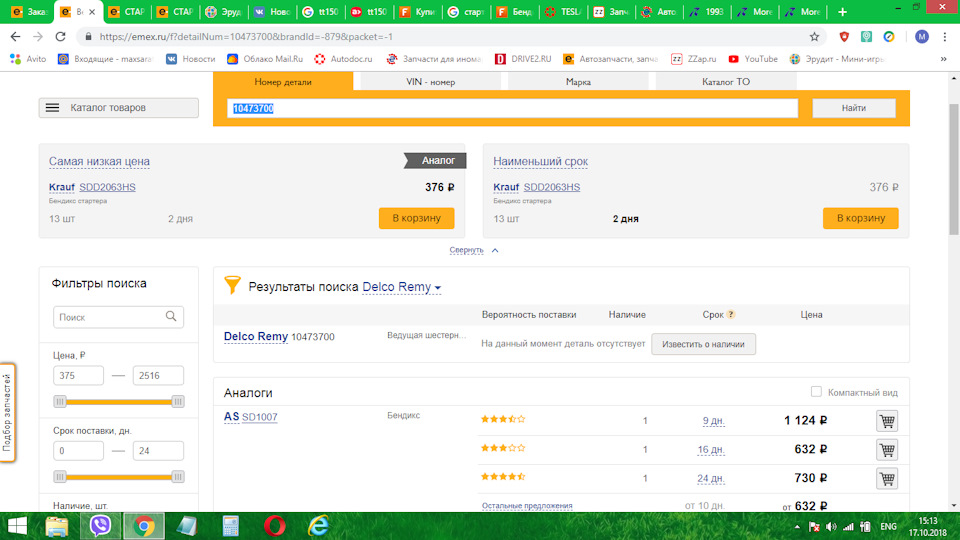Switch to the Каталог ТО tab

point(726,81)
